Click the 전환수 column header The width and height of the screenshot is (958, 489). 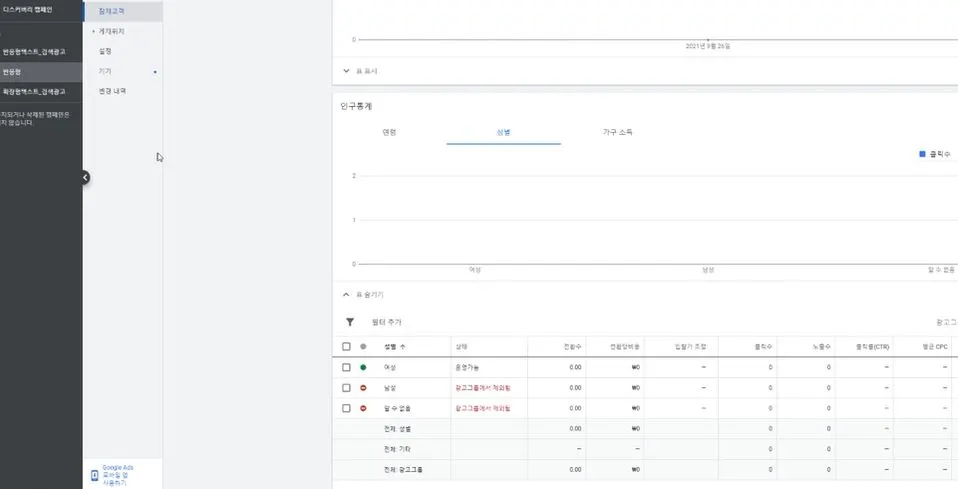(572, 347)
